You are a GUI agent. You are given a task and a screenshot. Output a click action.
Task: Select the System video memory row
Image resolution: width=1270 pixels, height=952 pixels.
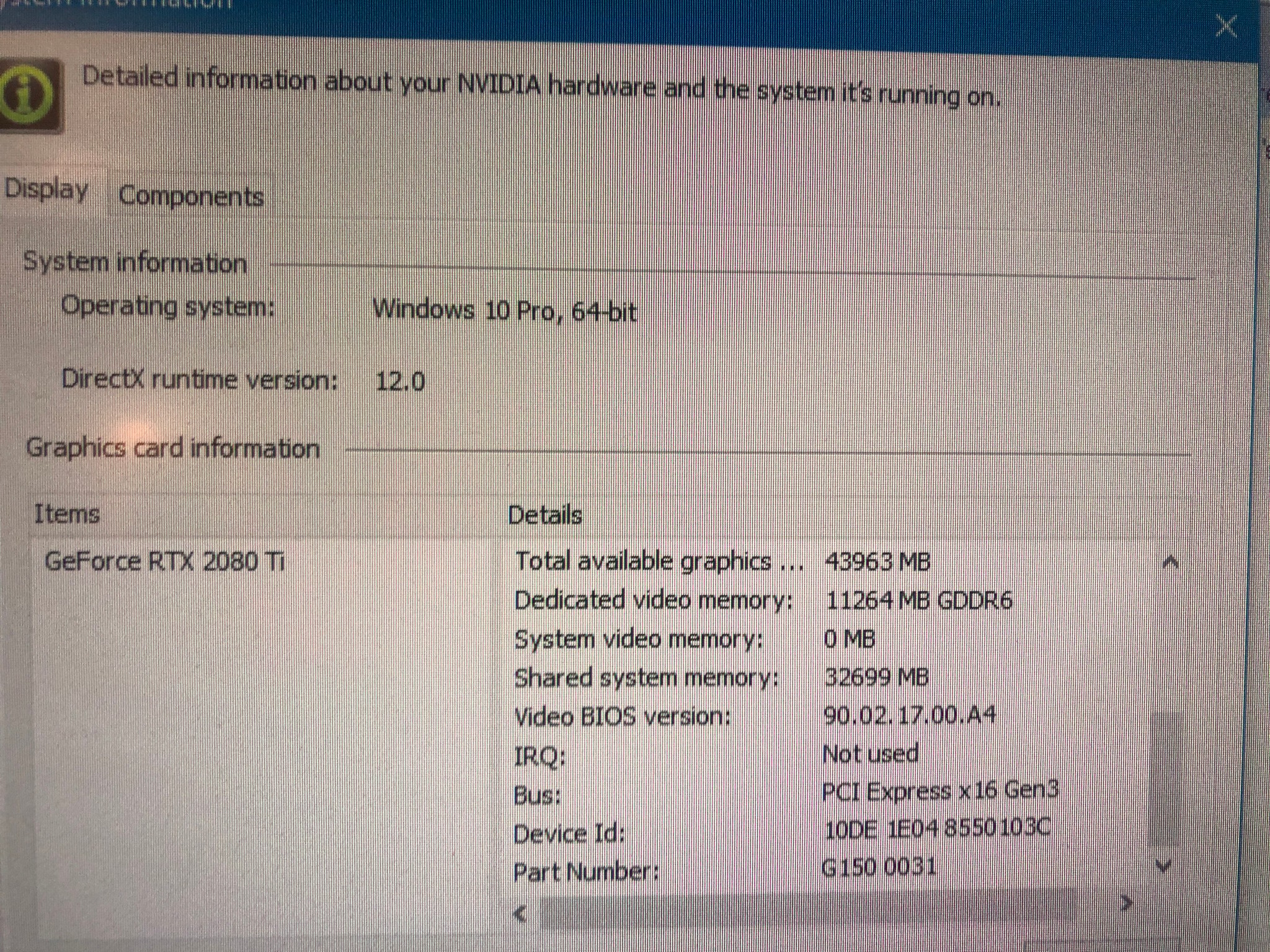(x=695, y=639)
